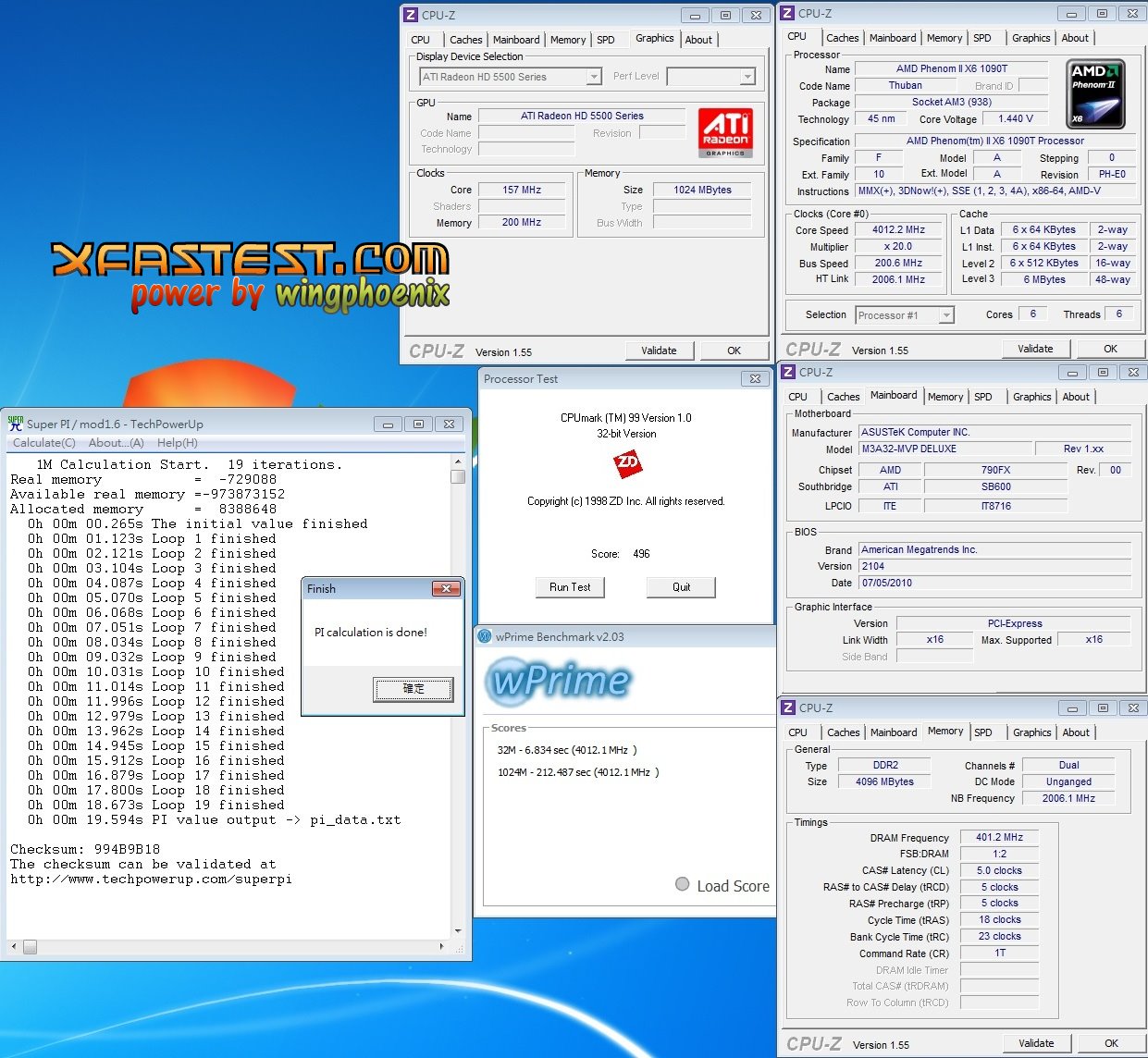The width and height of the screenshot is (1148, 1058).
Task: Click Quit in Processor Test
Action: 682,587
